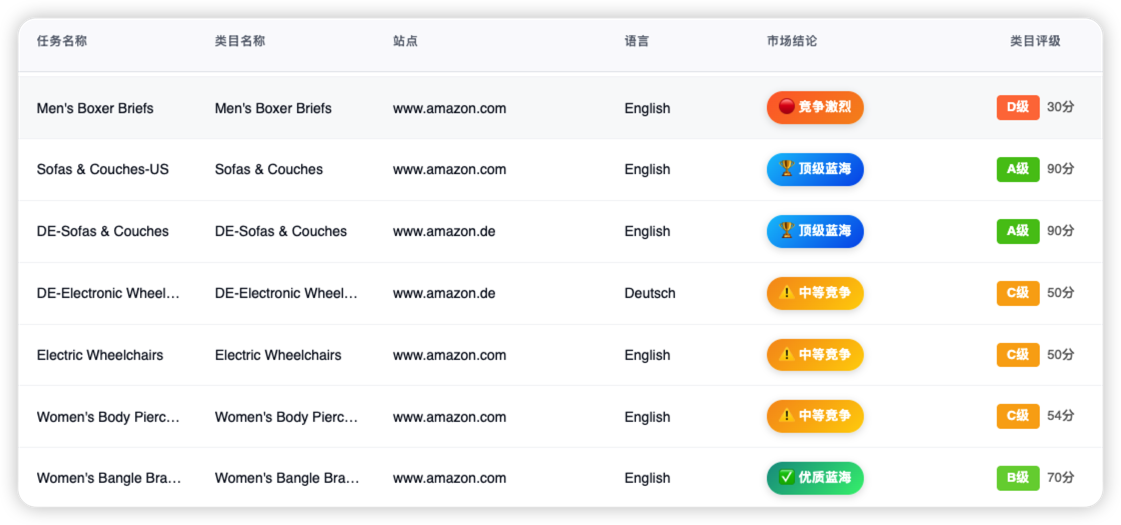Click English in Women's Body Pierc… row

tap(648, 418)
